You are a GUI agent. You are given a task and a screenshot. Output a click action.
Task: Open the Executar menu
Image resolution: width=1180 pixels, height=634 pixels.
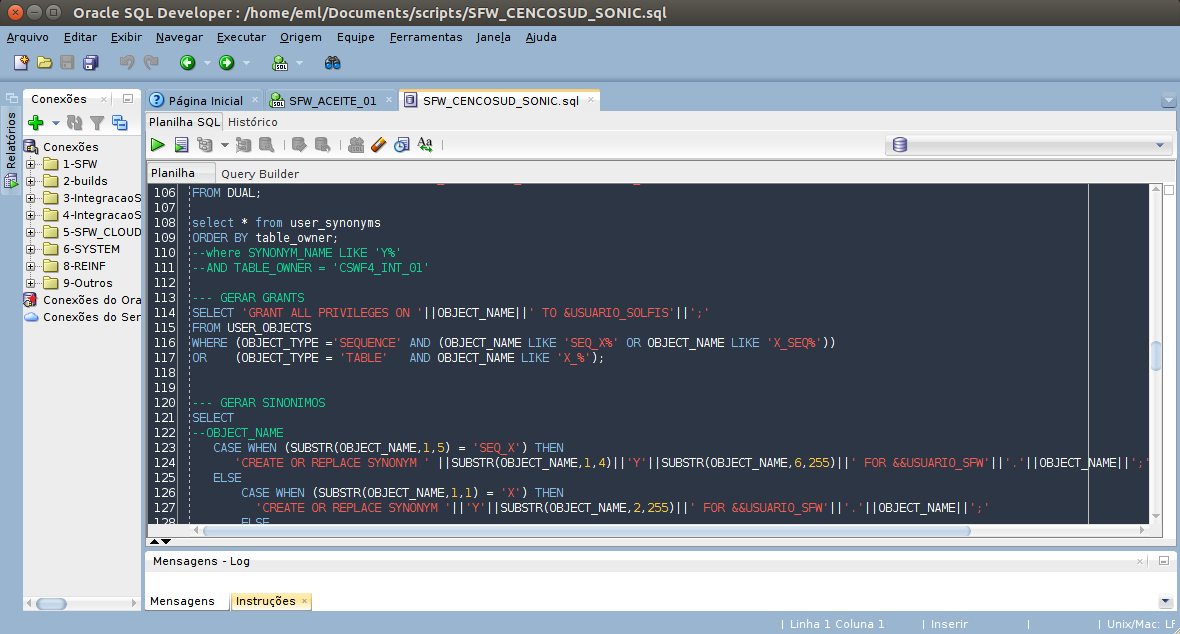[x=241, y=37]
